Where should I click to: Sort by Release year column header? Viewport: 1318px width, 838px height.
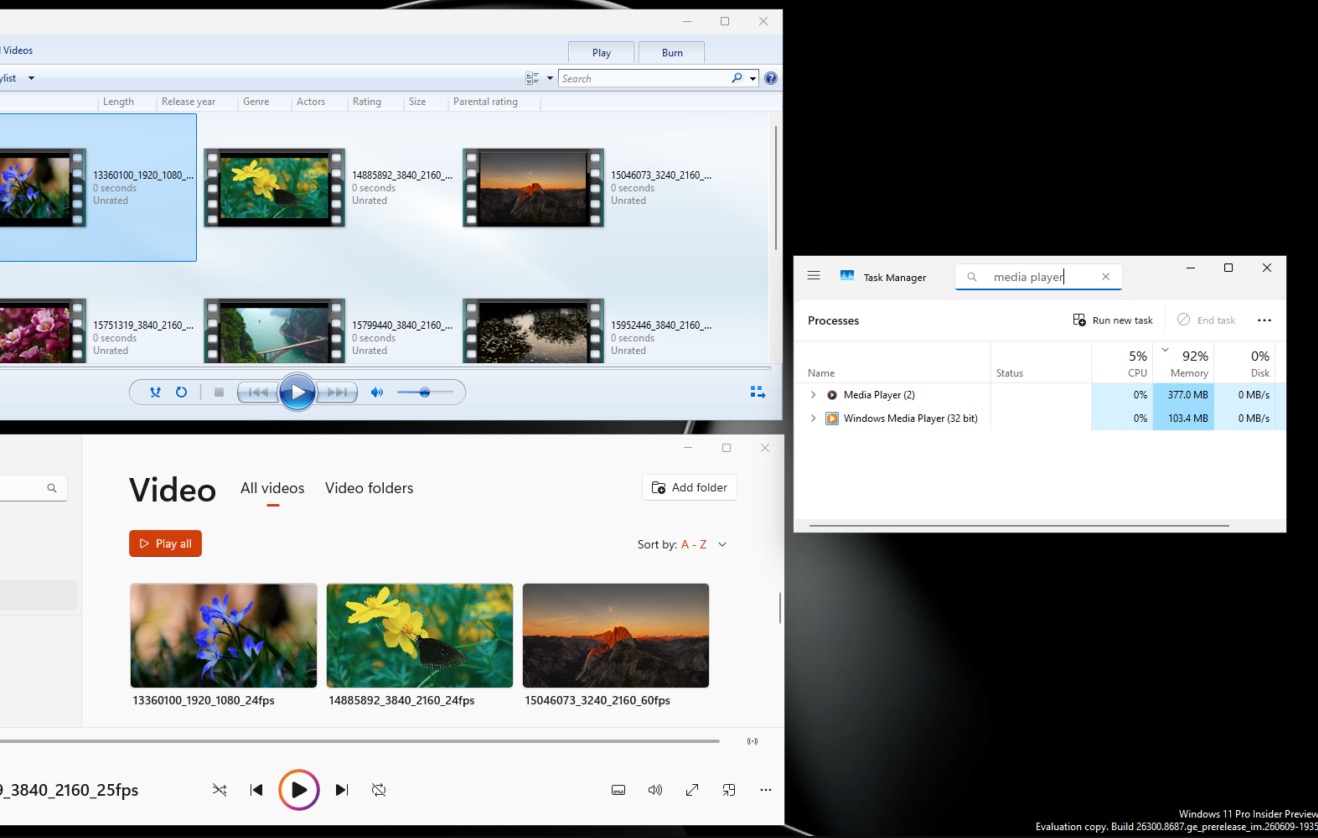pos(188,101)
